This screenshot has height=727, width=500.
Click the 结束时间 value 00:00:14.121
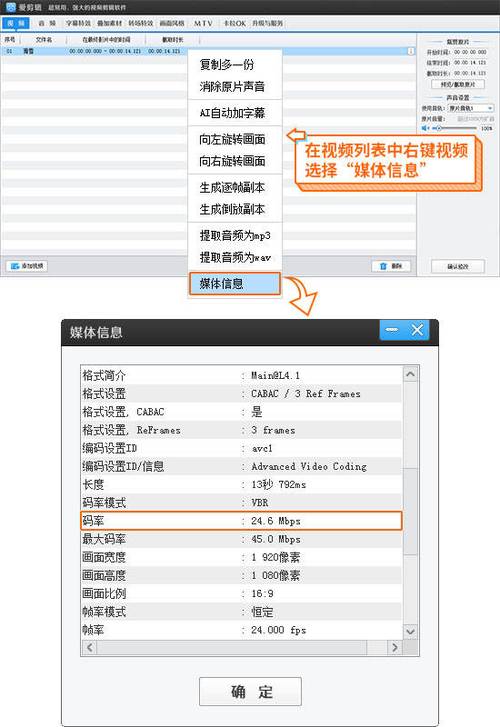click(x=470, y=63)
